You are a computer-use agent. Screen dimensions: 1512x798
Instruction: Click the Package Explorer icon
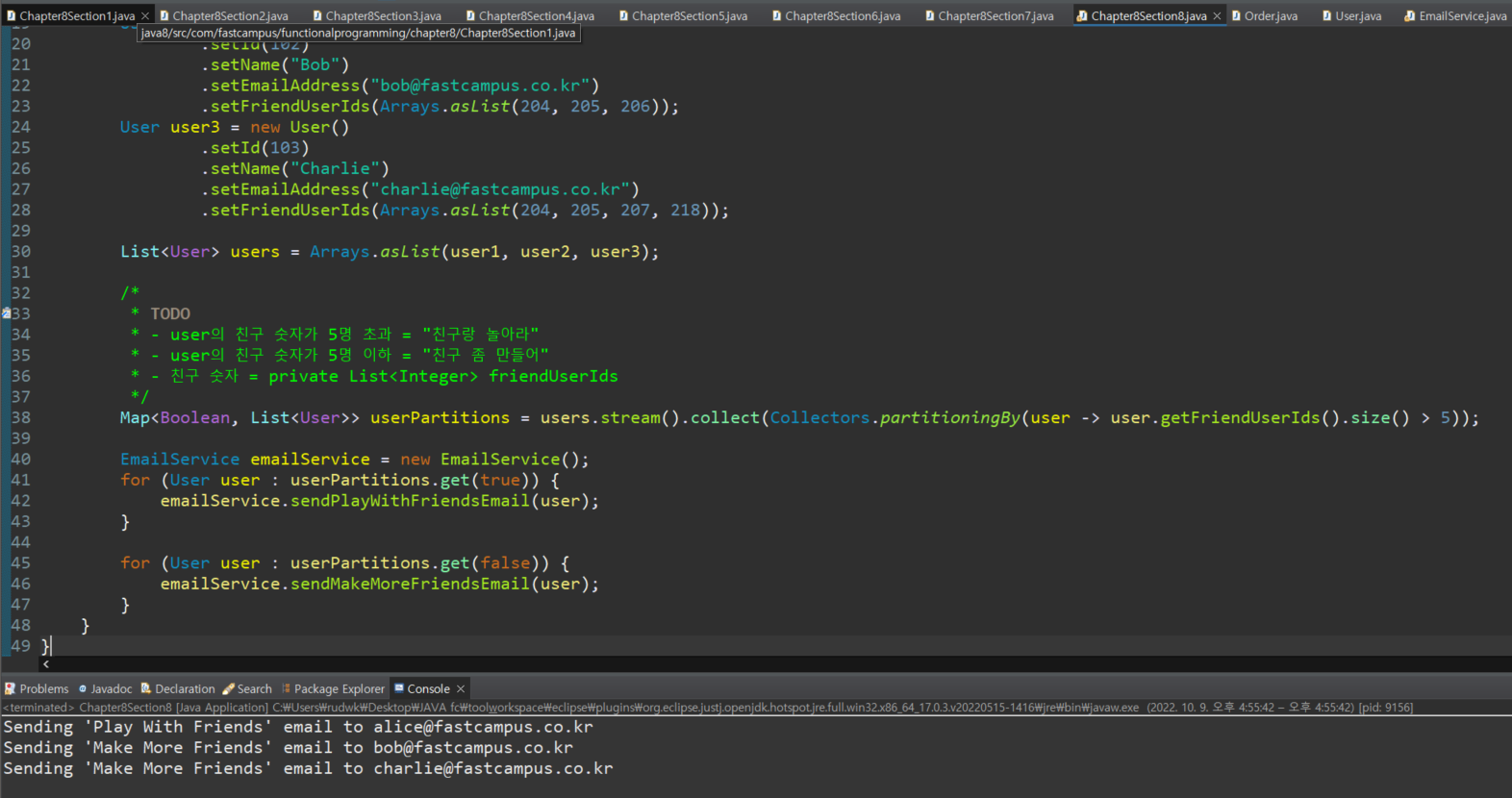point(285,688)
